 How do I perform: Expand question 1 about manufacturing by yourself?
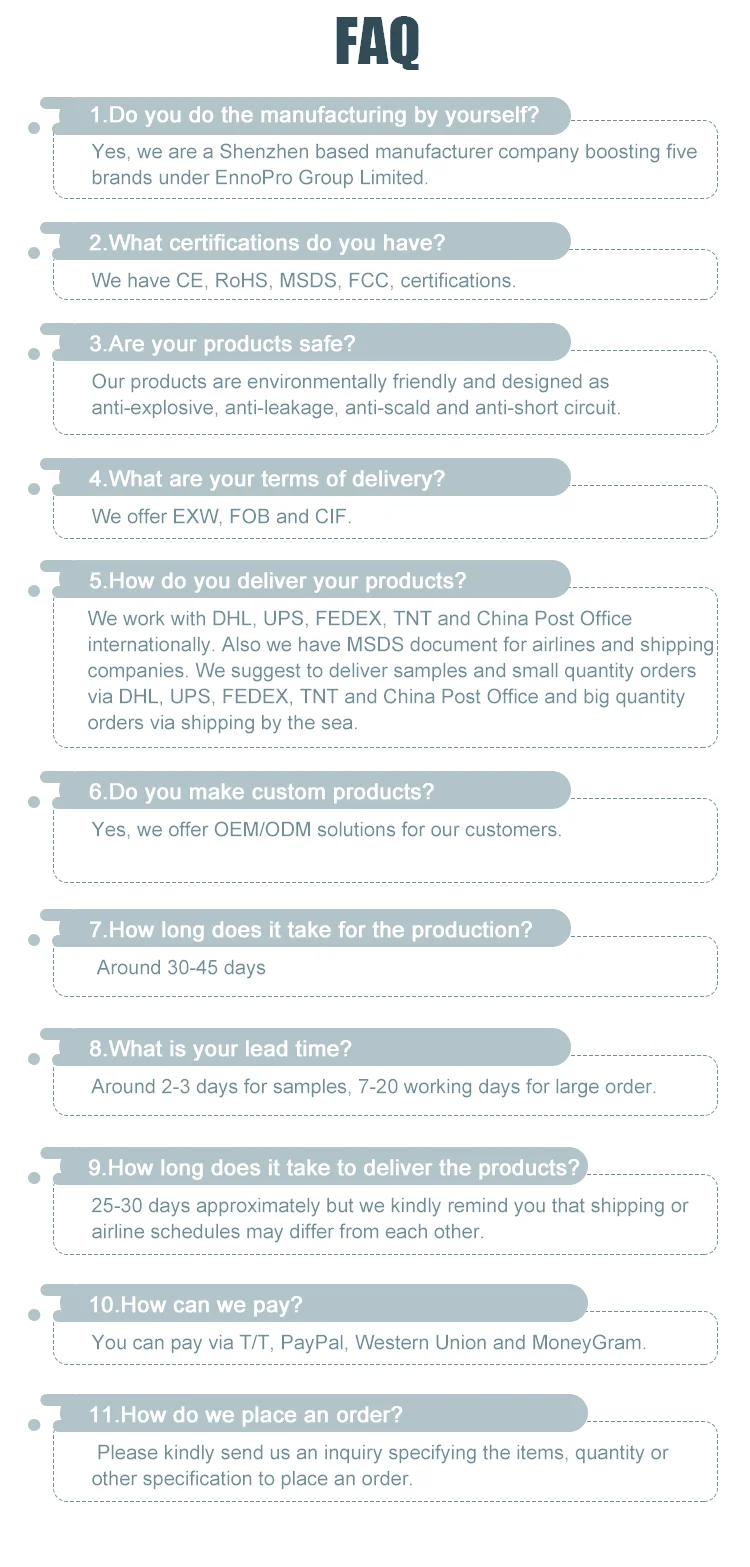313,116
